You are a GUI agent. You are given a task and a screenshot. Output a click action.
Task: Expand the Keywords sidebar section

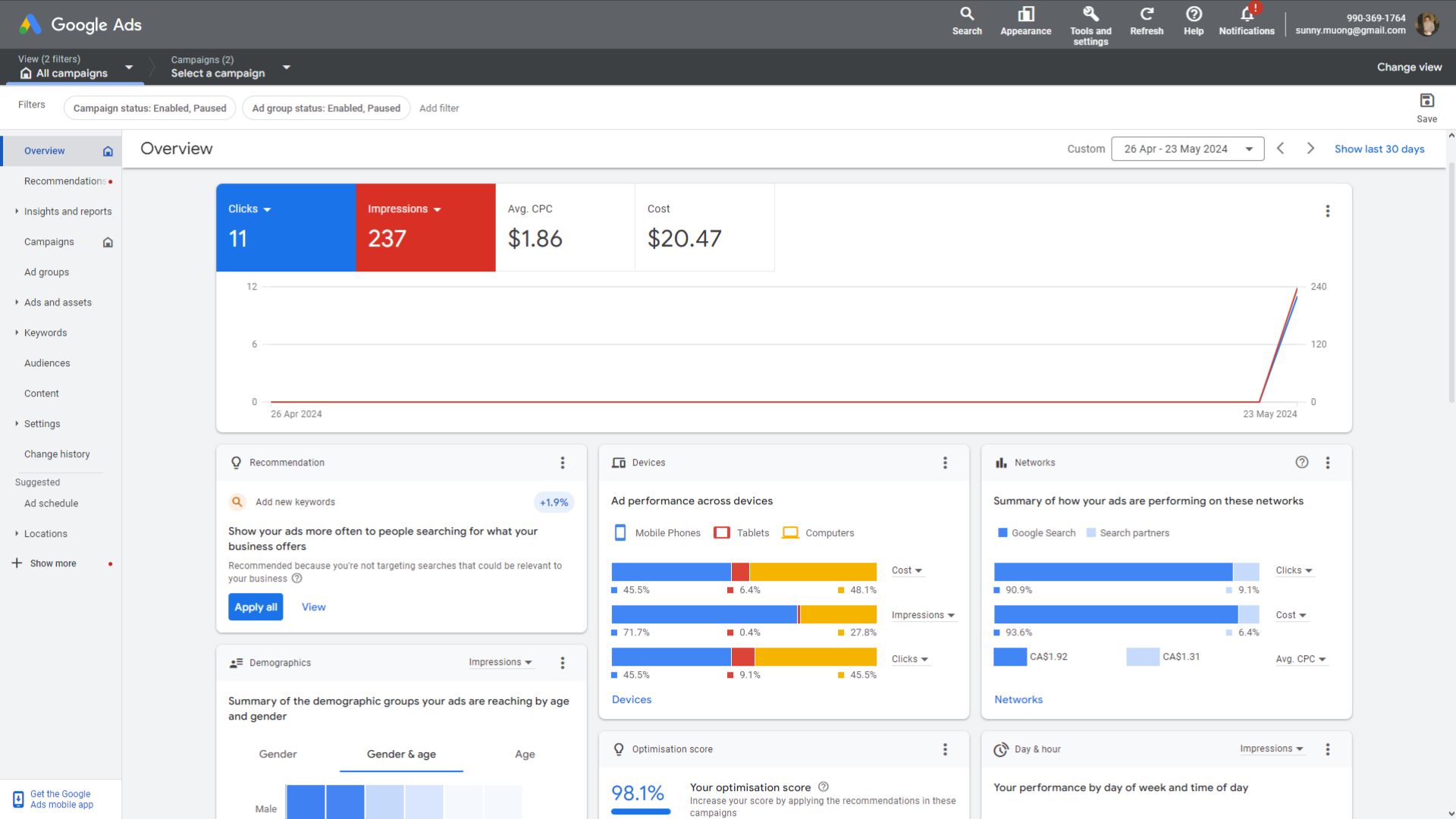pos(45,333)
